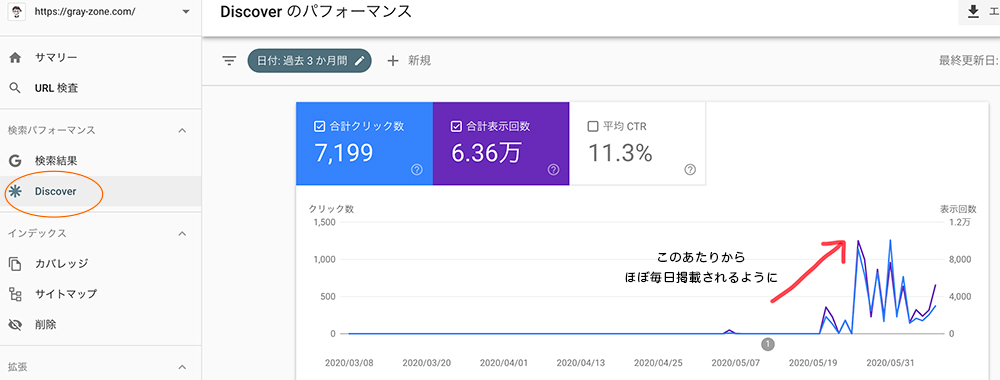Click the filter list icon
The height and width of the screenshot is (380, 1000).
point(229,61)
